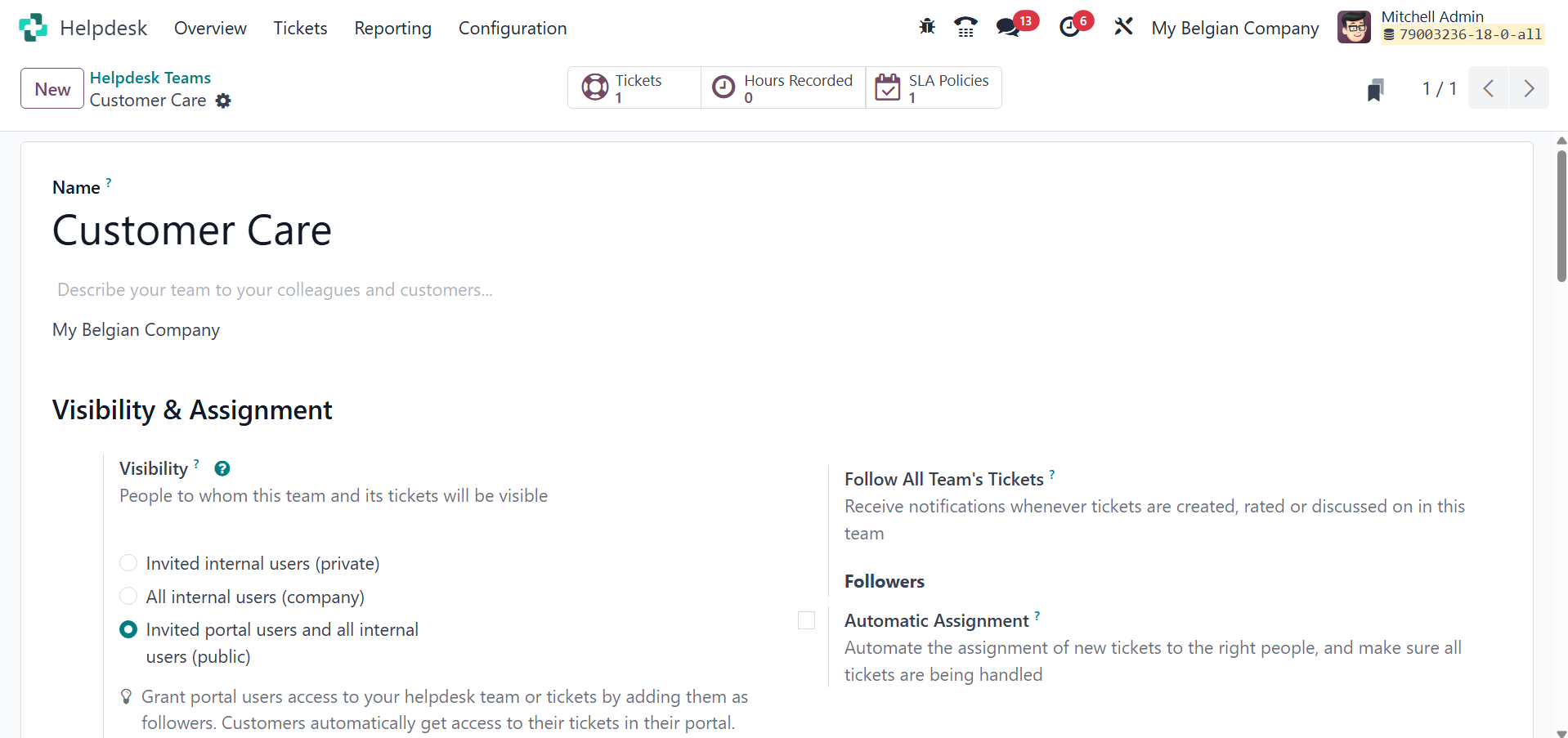Click the Helpdesk app logo icon

click(x=34, y=28)
